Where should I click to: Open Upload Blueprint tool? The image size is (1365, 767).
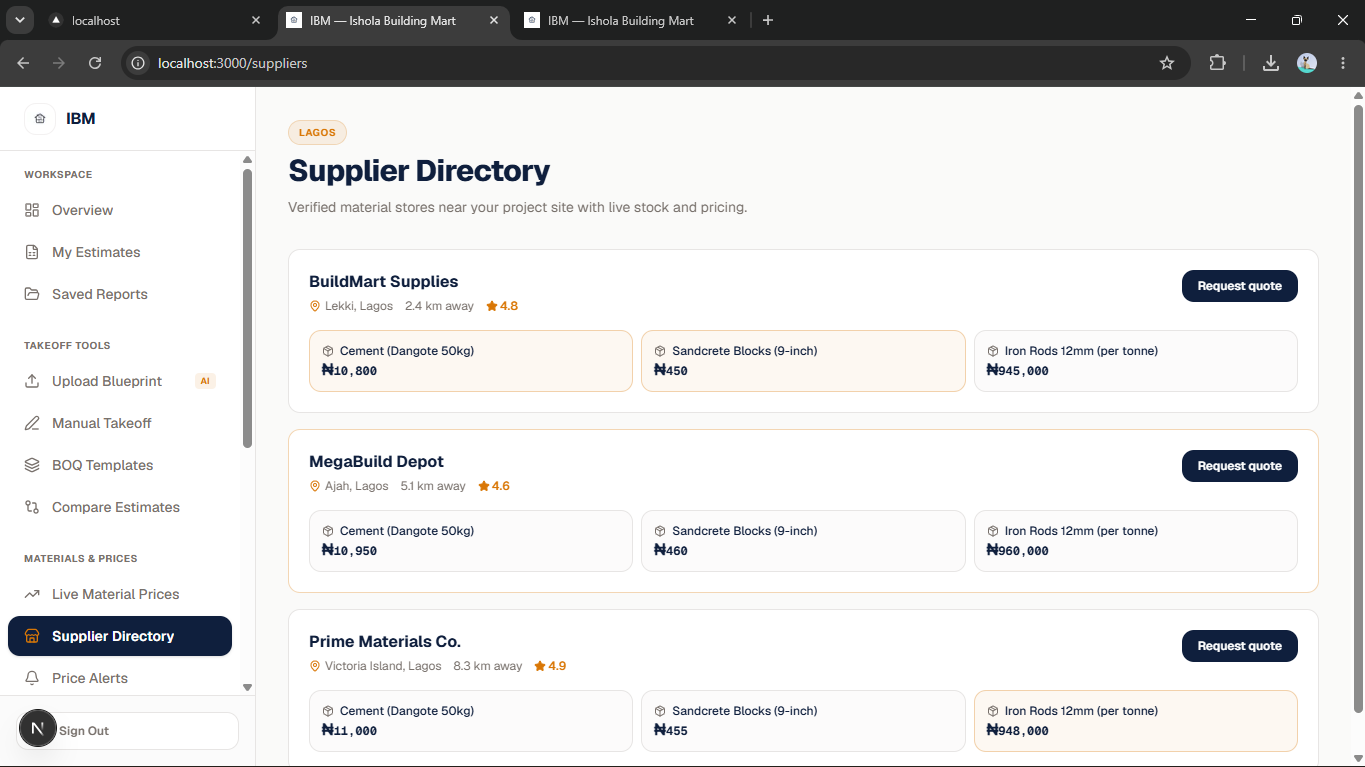[x=120, y=381]
